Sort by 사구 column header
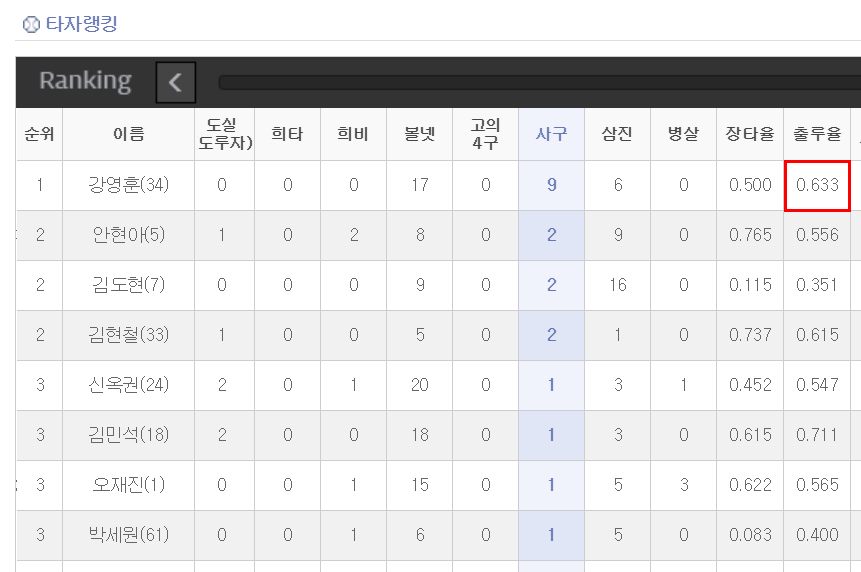 click(551, 134)
